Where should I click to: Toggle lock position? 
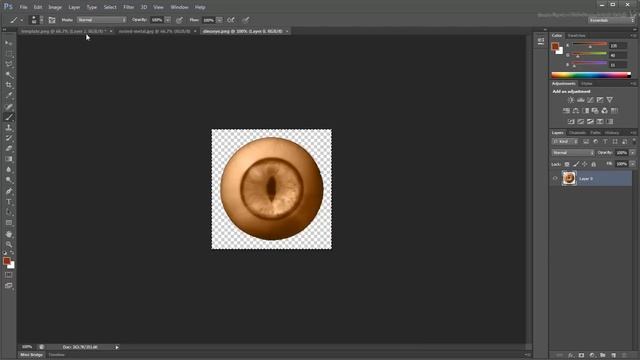(x=584, y=164)
